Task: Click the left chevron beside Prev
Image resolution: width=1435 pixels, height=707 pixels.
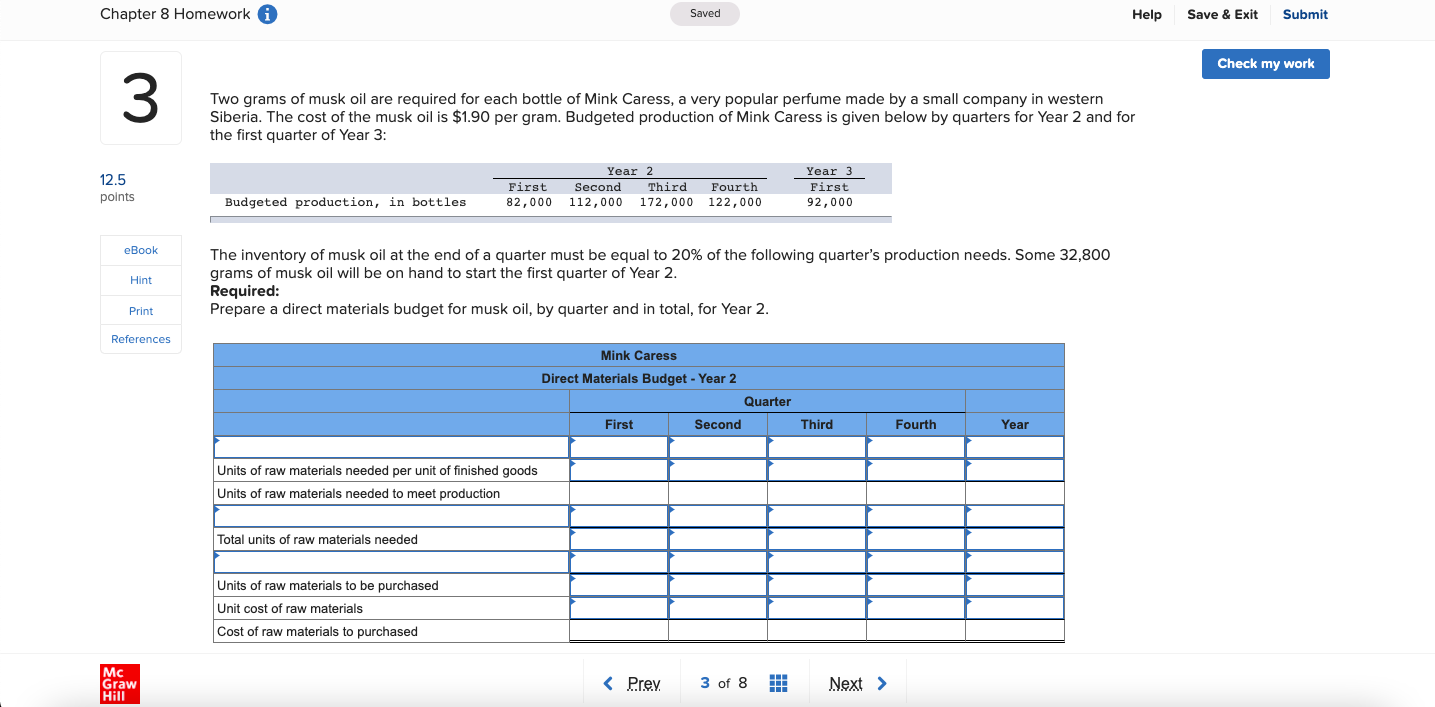Action: coord(608,683)
